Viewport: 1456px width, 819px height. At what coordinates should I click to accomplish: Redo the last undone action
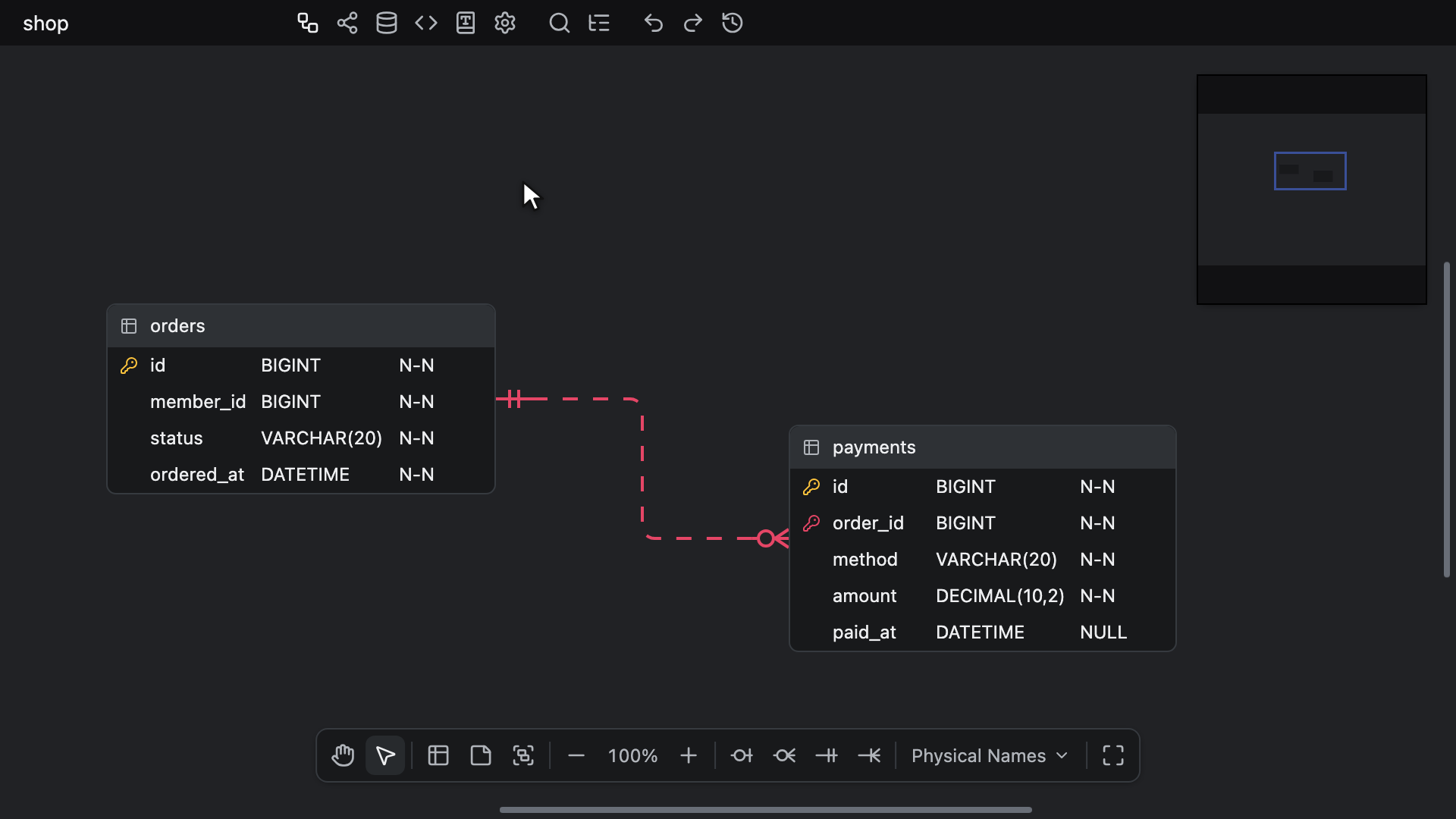pos(693,23)
